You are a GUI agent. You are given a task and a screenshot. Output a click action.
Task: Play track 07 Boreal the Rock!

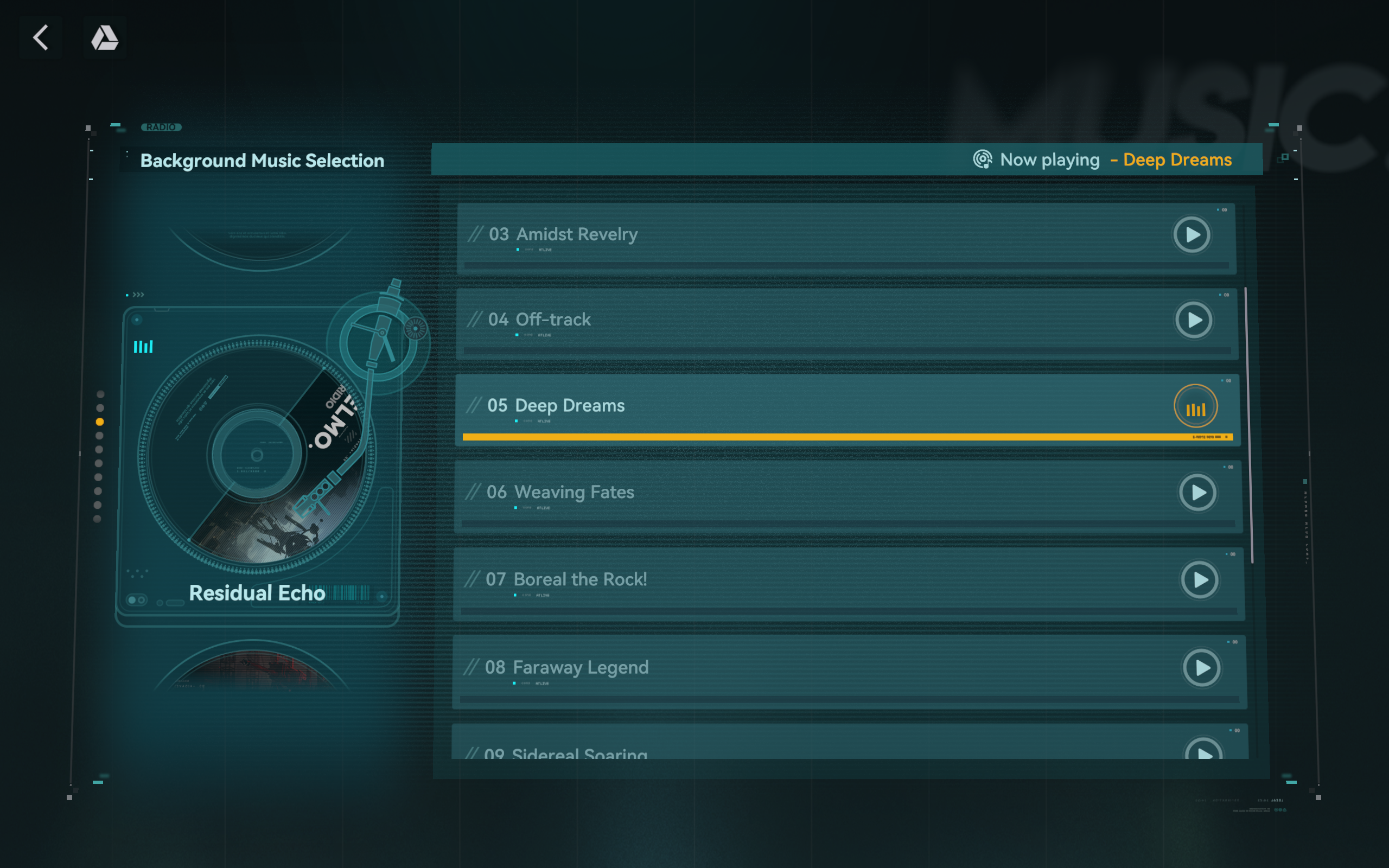[1200, 580]
